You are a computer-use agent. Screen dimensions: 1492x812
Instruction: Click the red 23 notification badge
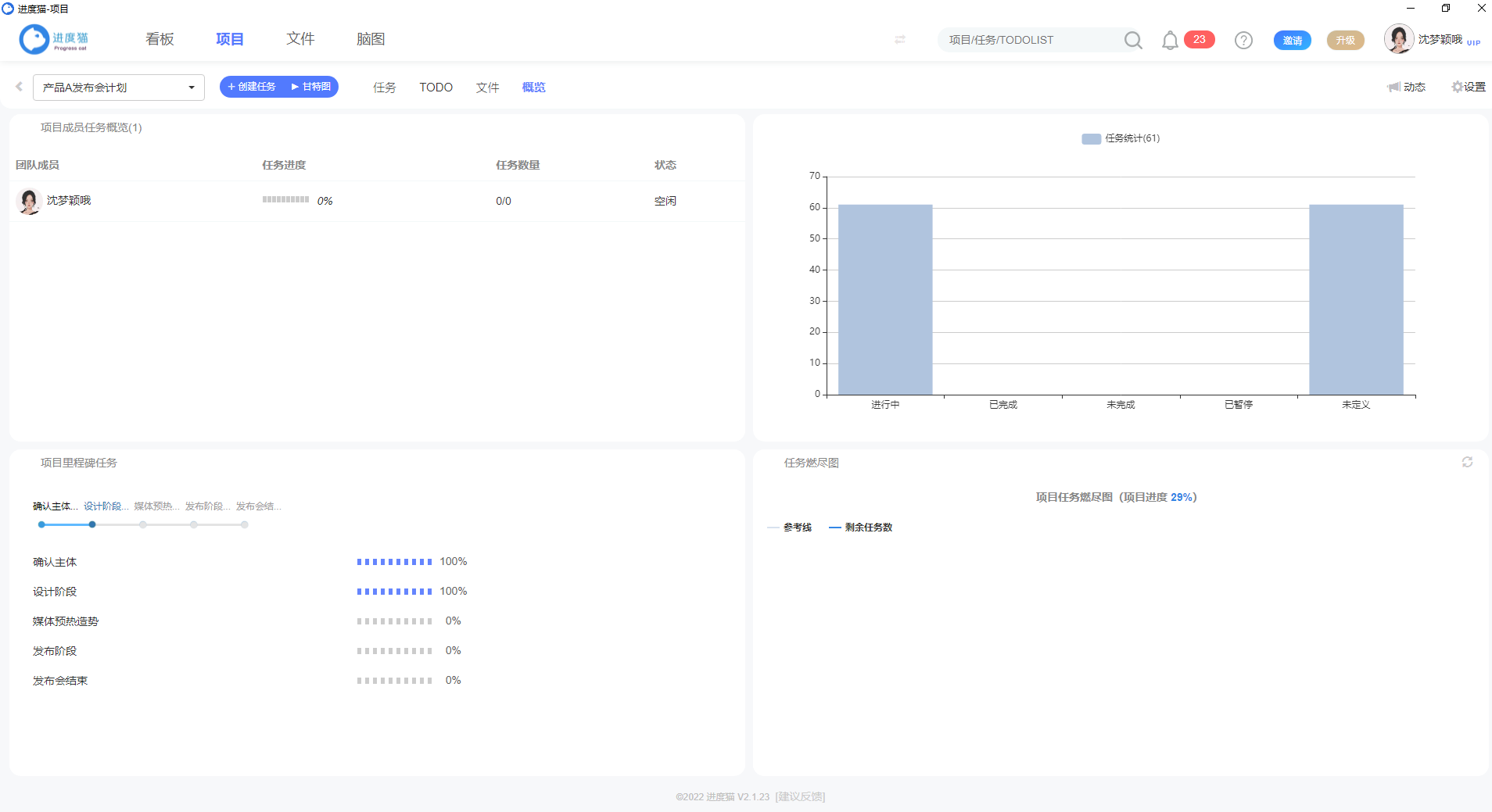pos(1199,39)
